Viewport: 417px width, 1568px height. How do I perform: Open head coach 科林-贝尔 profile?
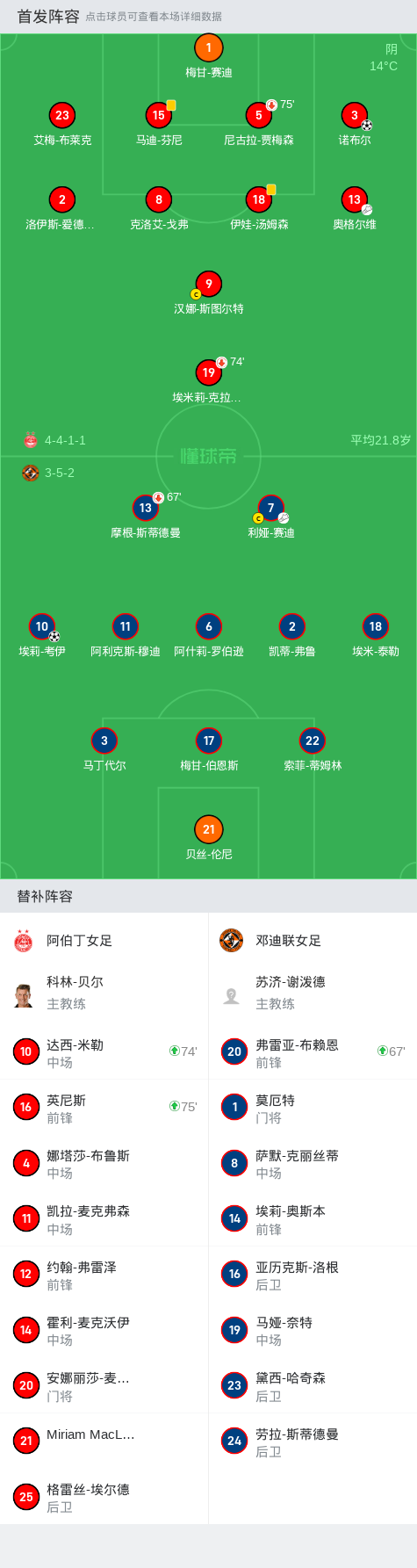pyautogui.click(x=104, y=993)
